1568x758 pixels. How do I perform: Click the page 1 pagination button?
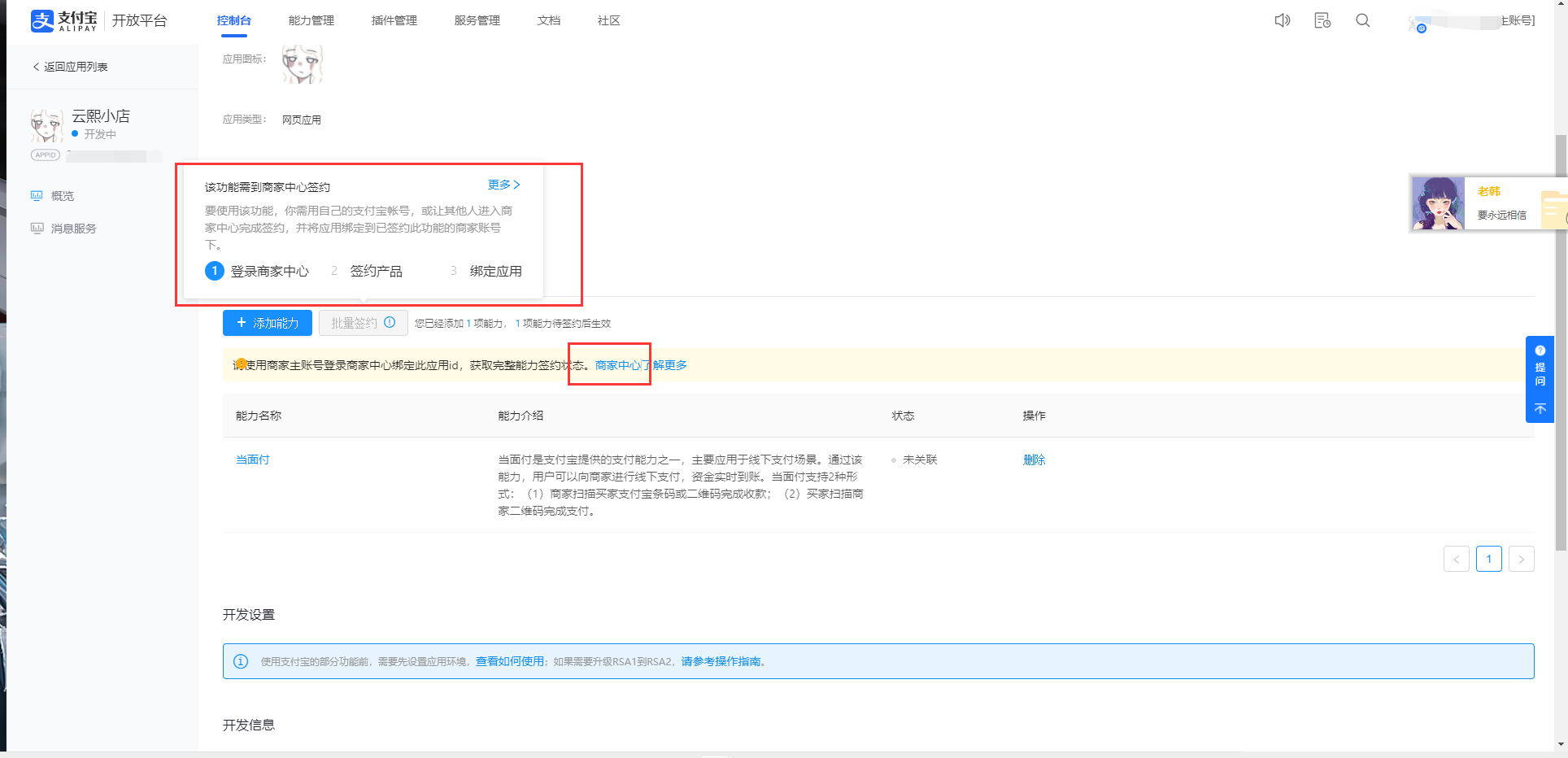1489,559
